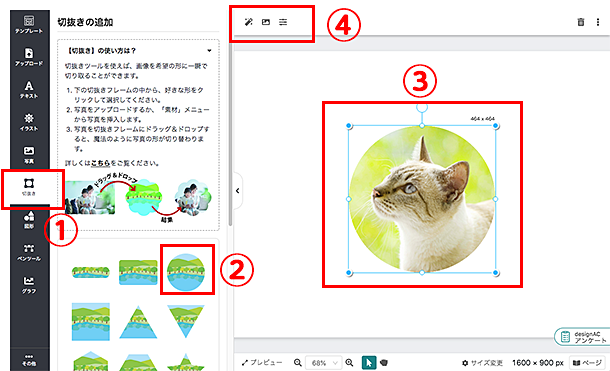Open the 写真 sidebar panel

(x=29, y=154)
